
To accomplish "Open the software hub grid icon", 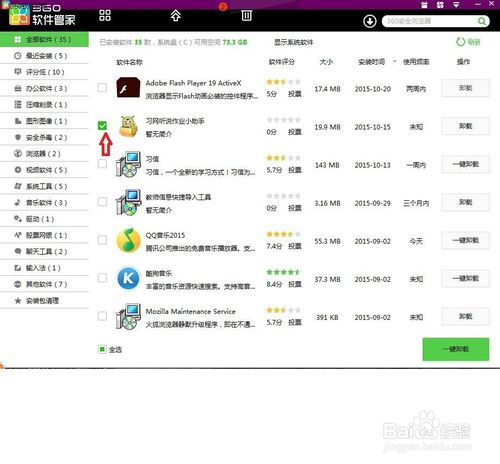I will (105, 15).
